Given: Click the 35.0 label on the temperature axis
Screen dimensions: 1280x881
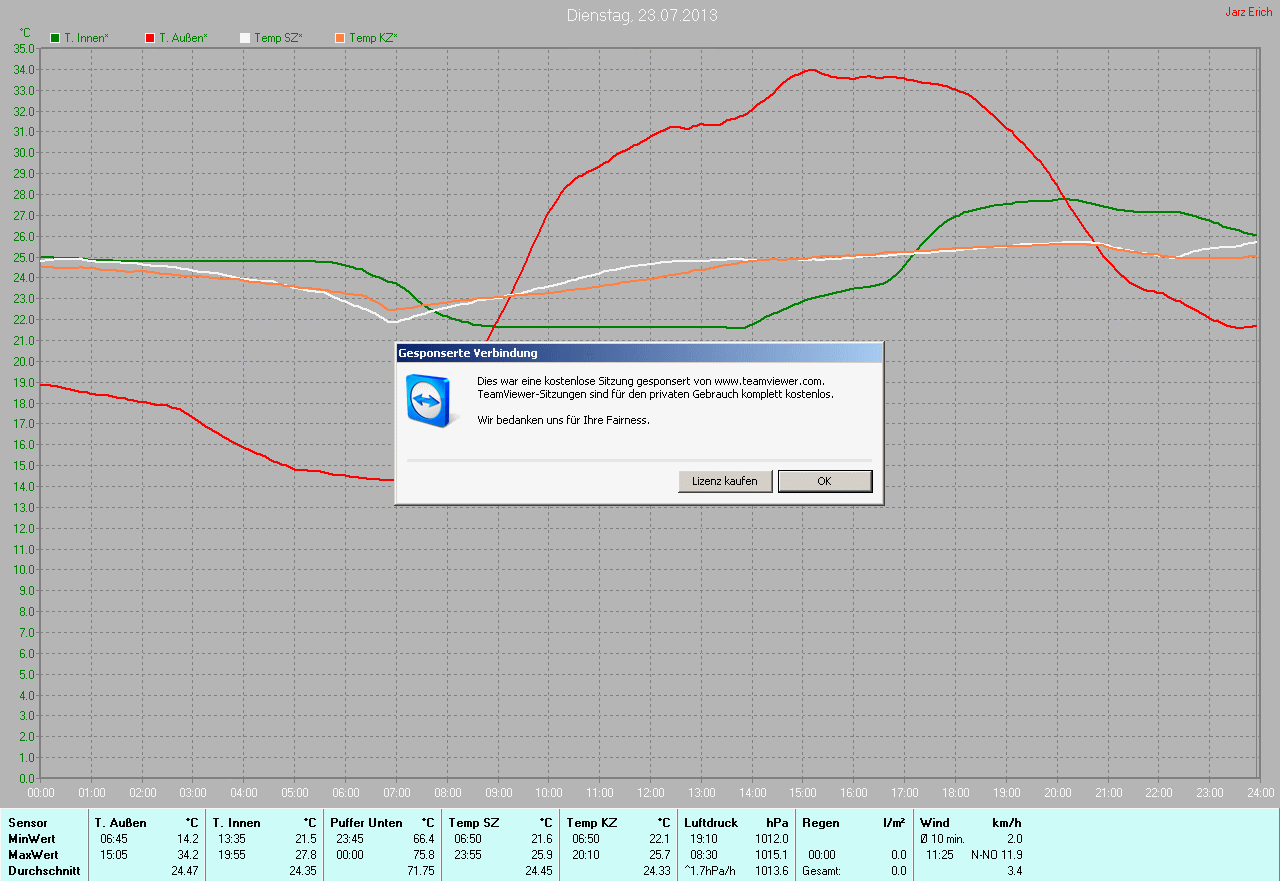Looking at the screenshot, I should pos(23,48).
